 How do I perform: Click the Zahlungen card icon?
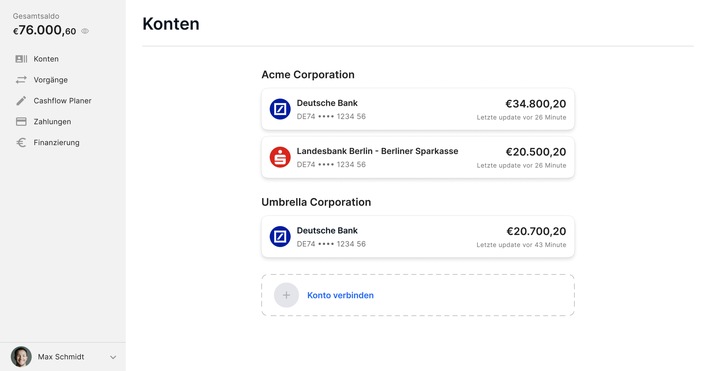pos(21,121)
